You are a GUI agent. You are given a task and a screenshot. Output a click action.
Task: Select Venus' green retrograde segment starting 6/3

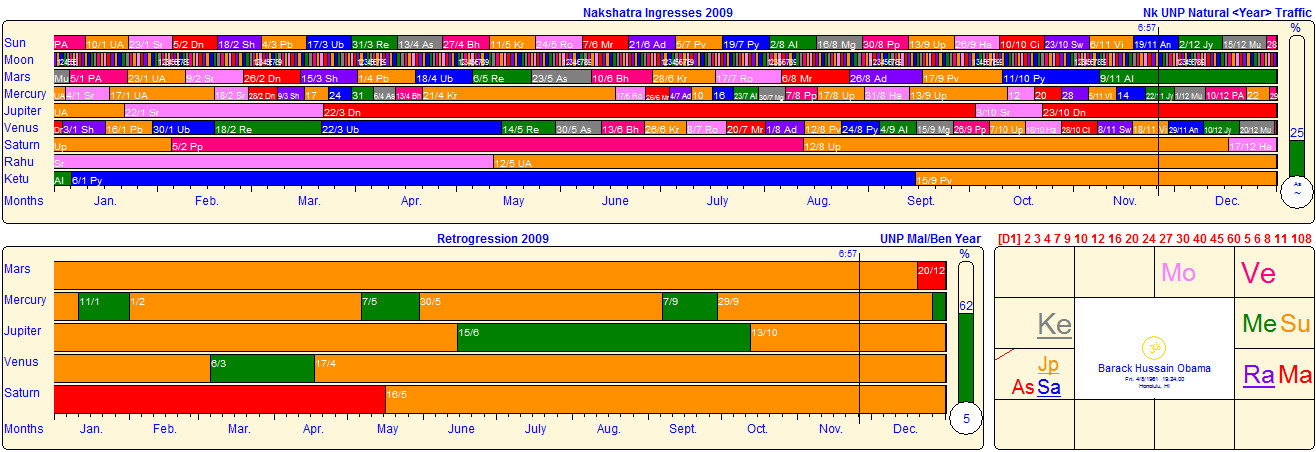261,369
